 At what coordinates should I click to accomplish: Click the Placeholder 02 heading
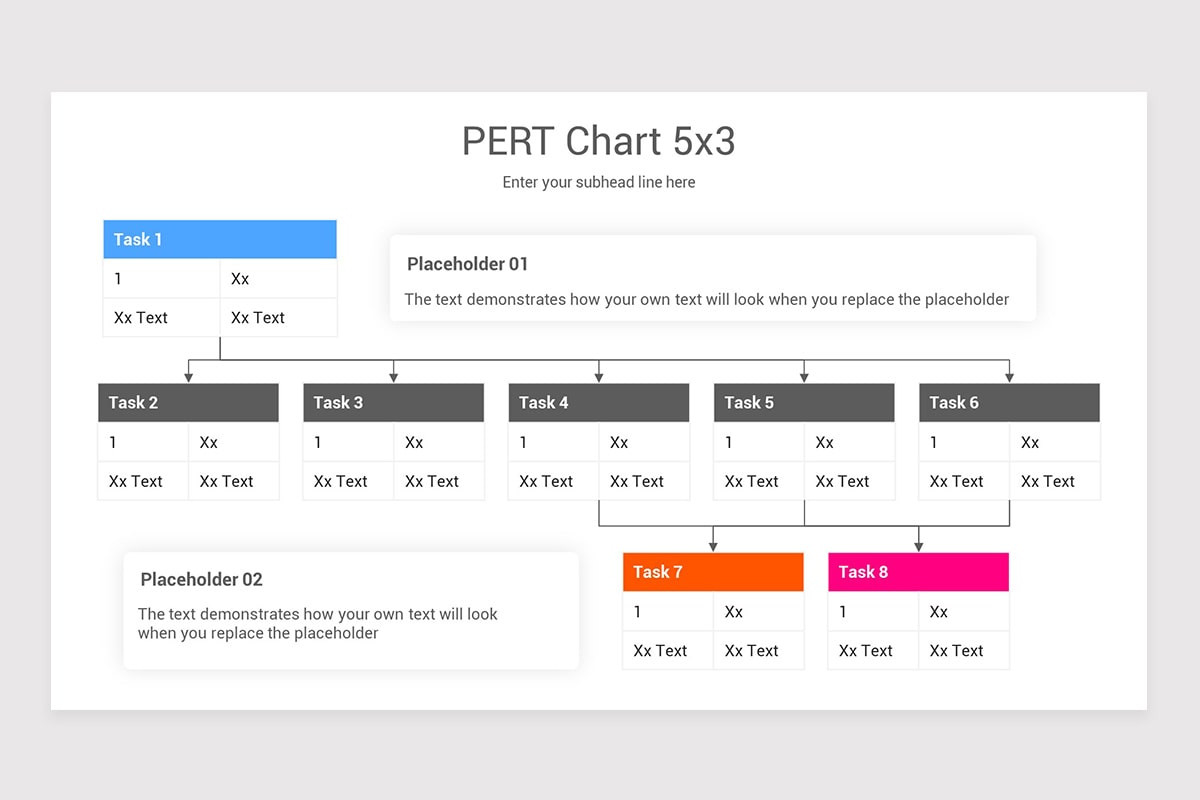[x=201, y=579]
